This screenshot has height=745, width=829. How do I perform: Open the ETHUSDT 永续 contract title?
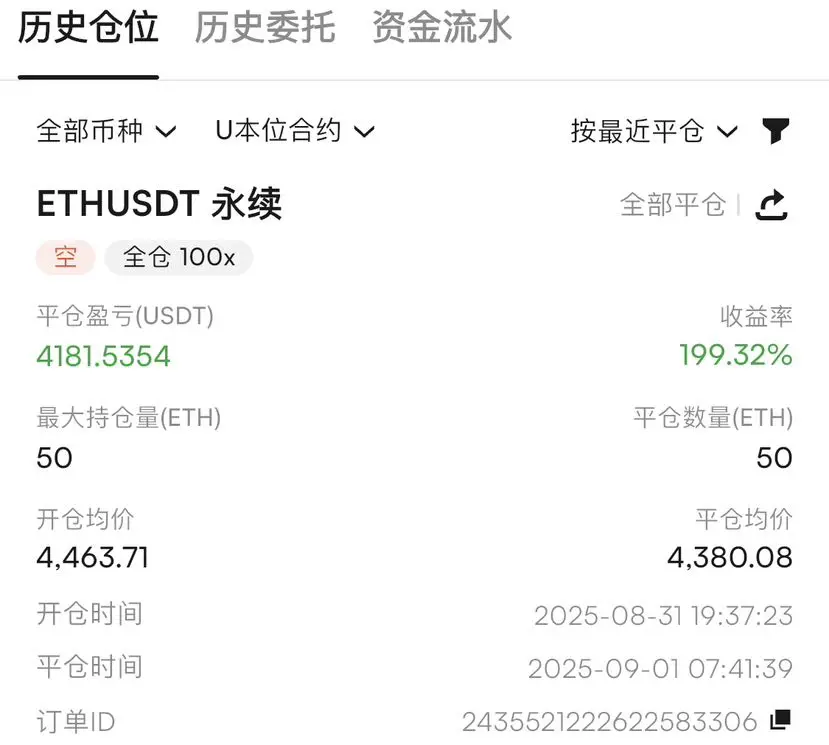[159, 204]
